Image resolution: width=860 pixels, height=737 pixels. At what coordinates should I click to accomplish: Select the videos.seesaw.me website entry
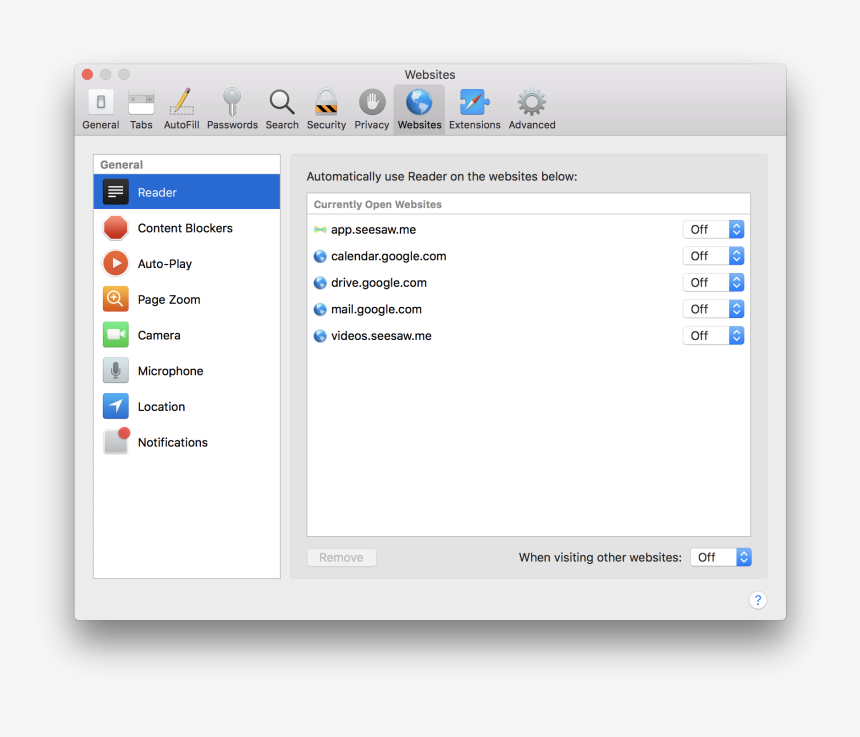coord(381,335)
